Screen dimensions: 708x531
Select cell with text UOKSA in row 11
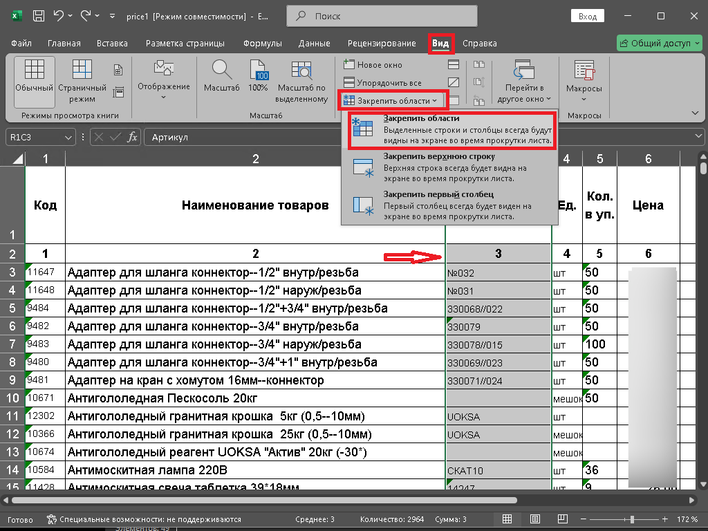click(x=498, y=416)
